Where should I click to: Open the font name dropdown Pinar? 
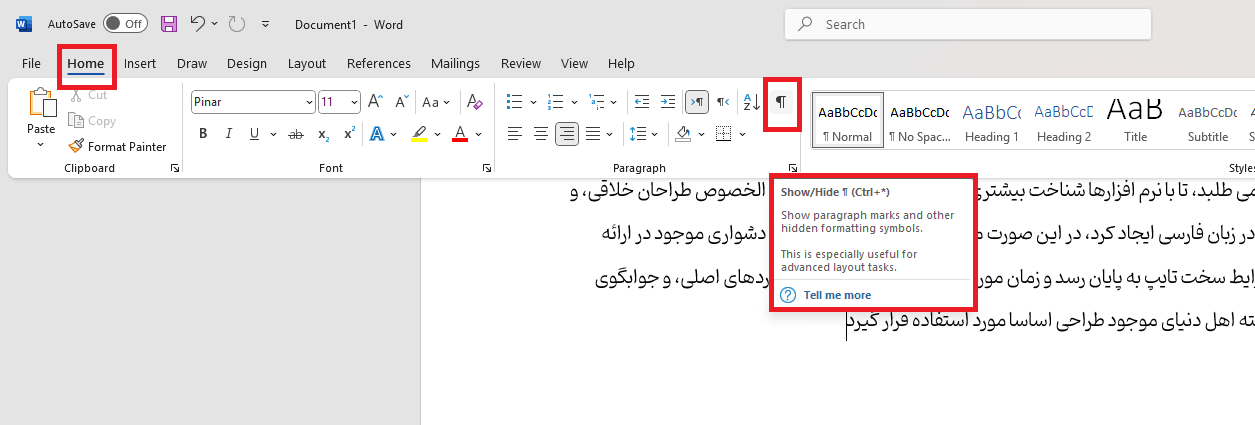(x=309, y=102)
